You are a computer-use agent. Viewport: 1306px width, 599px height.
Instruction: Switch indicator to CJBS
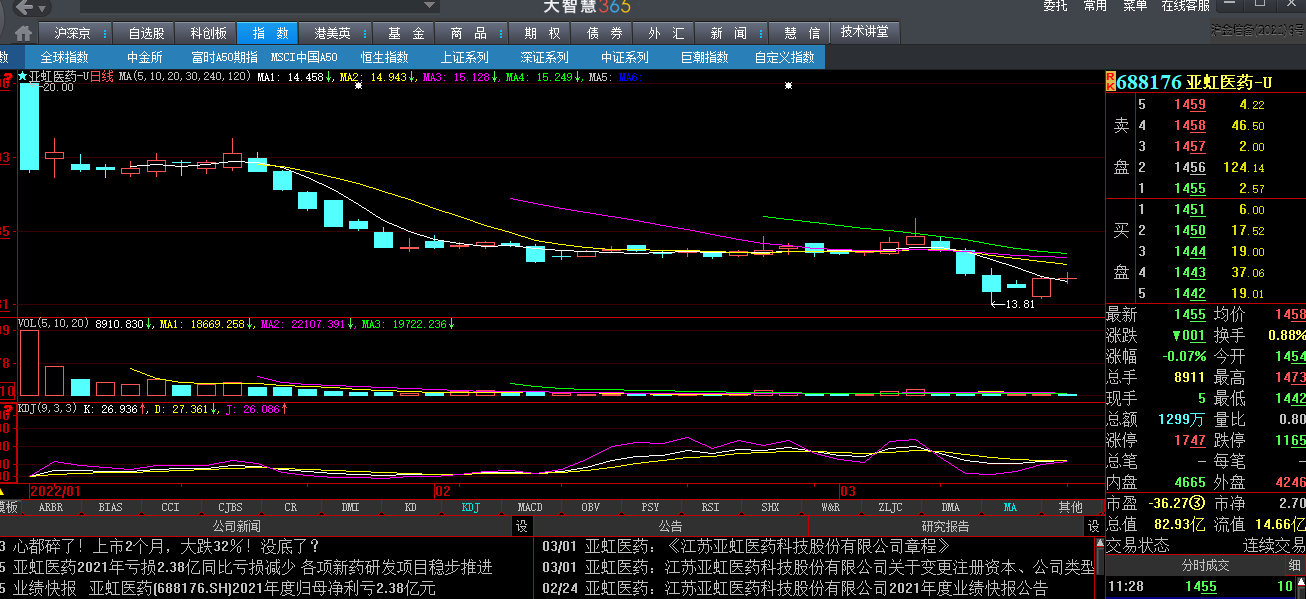coord(230,507)
